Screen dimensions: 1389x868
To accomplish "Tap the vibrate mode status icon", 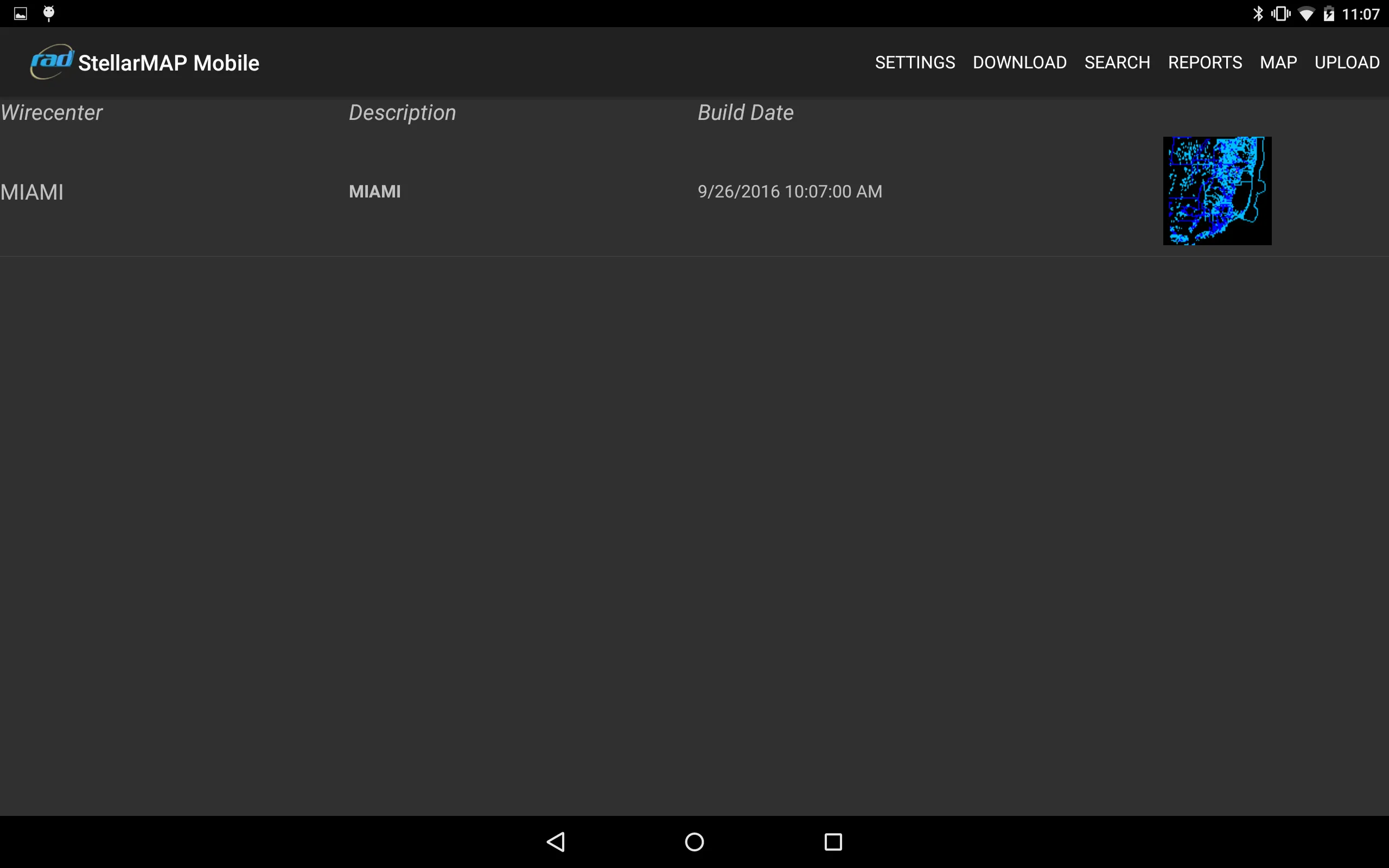I will [x=1280, y=14].
